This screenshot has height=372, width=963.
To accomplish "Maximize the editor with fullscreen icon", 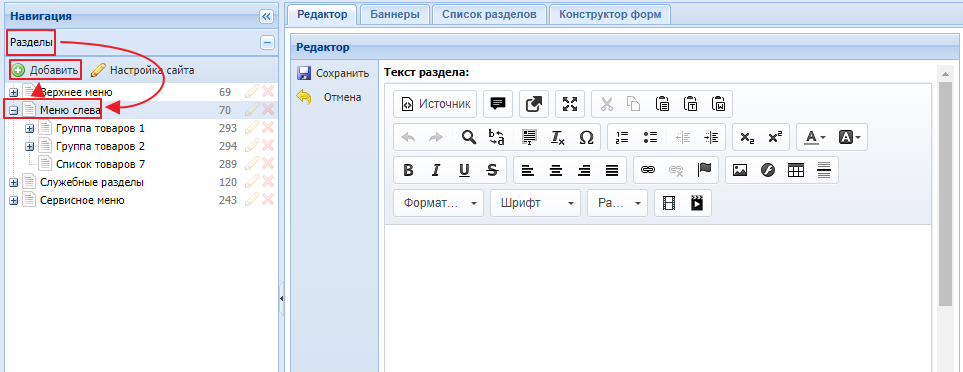I will [571, 104].
